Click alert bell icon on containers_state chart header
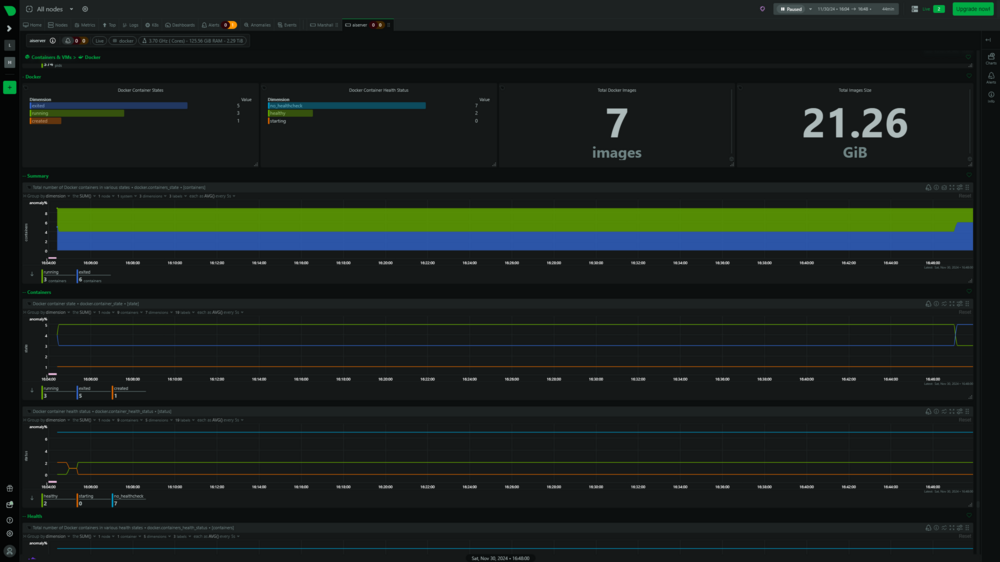Screen dimensions: 1000x562 point(928,188)
